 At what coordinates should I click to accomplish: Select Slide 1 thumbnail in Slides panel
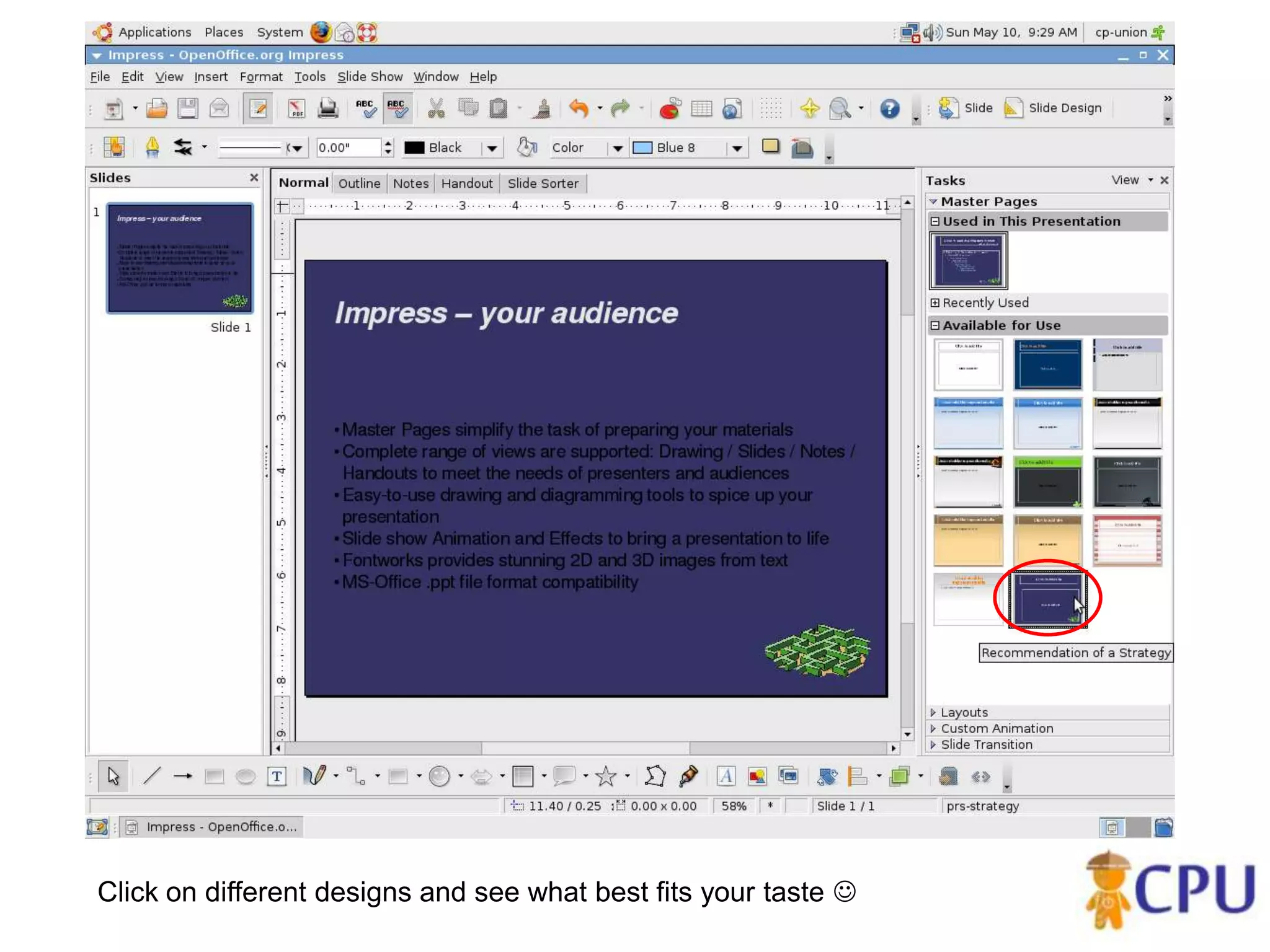pyautogui.click(x=180, y=258)
